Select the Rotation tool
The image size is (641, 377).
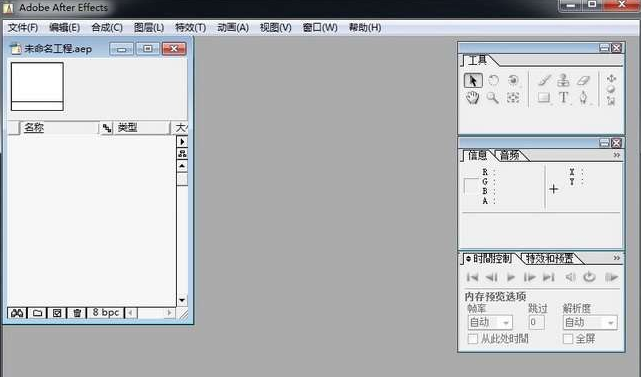pyautogui.click(x=493, y=80)
